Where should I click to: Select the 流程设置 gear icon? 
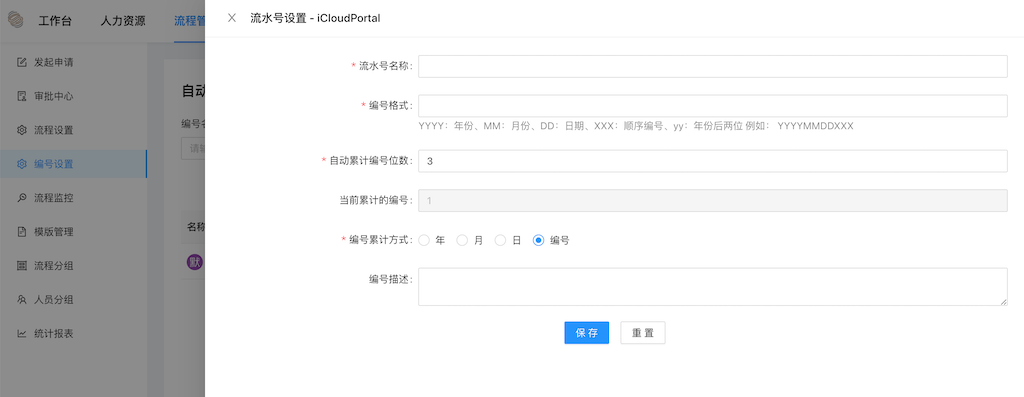pyautogui.click(x=22, y=130)
